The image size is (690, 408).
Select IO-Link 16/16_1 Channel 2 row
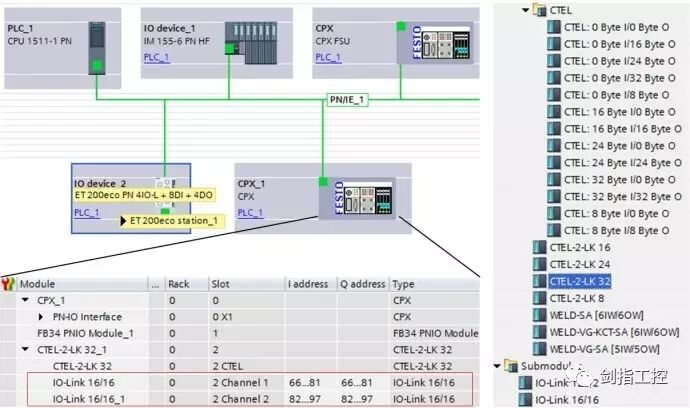pos(240,399)
